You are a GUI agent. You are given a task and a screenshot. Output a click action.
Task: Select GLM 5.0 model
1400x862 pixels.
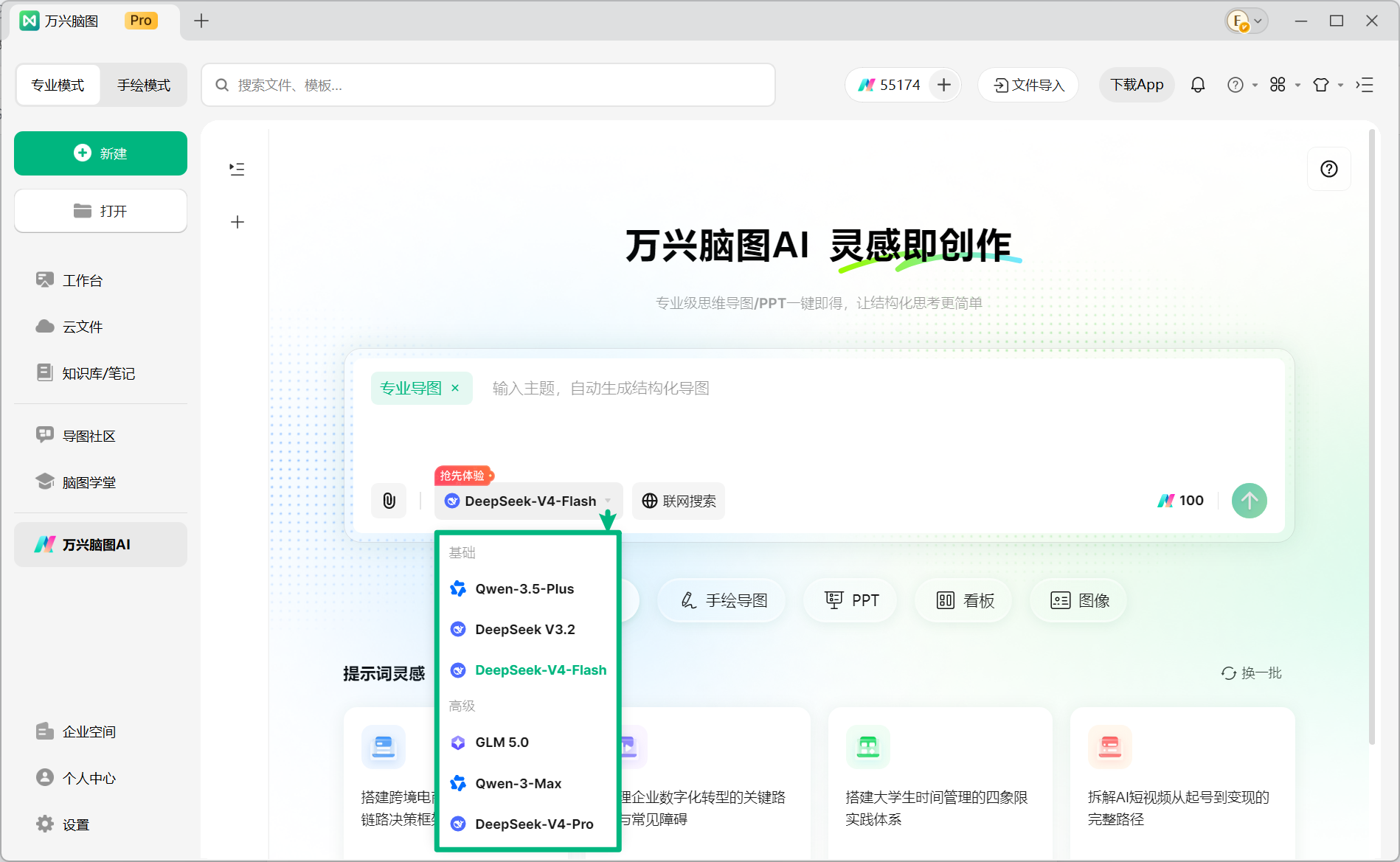(527, 742)
